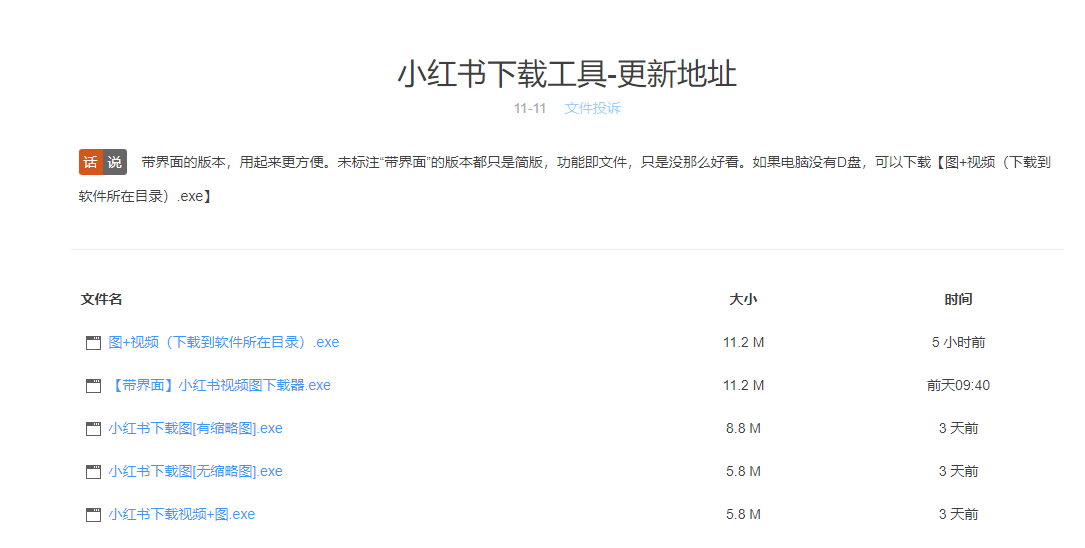
Task: Click the 文件投诉 link under the title
Action: tap(592, 108)
